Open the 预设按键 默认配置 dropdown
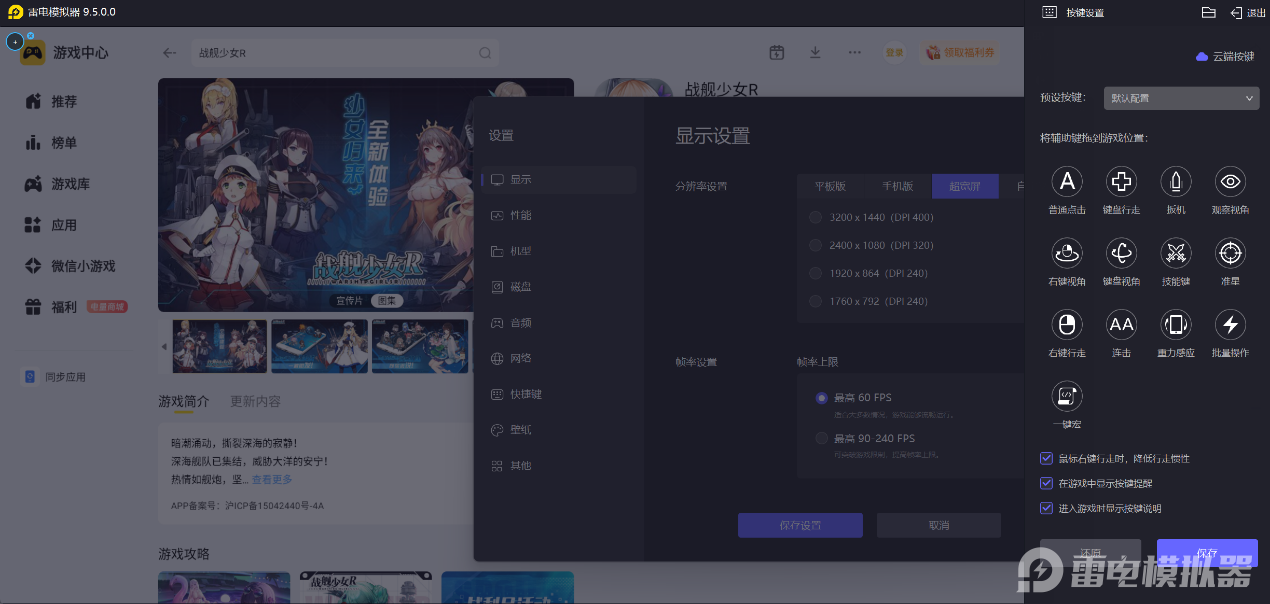This screenshot has height=604, width=1270. point(1181,98)
